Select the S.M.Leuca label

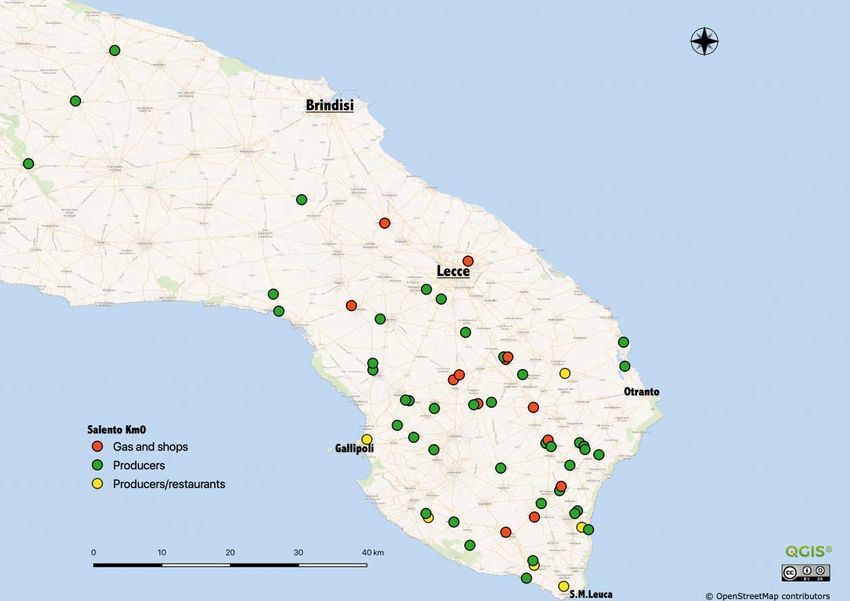tap(591, 594)
